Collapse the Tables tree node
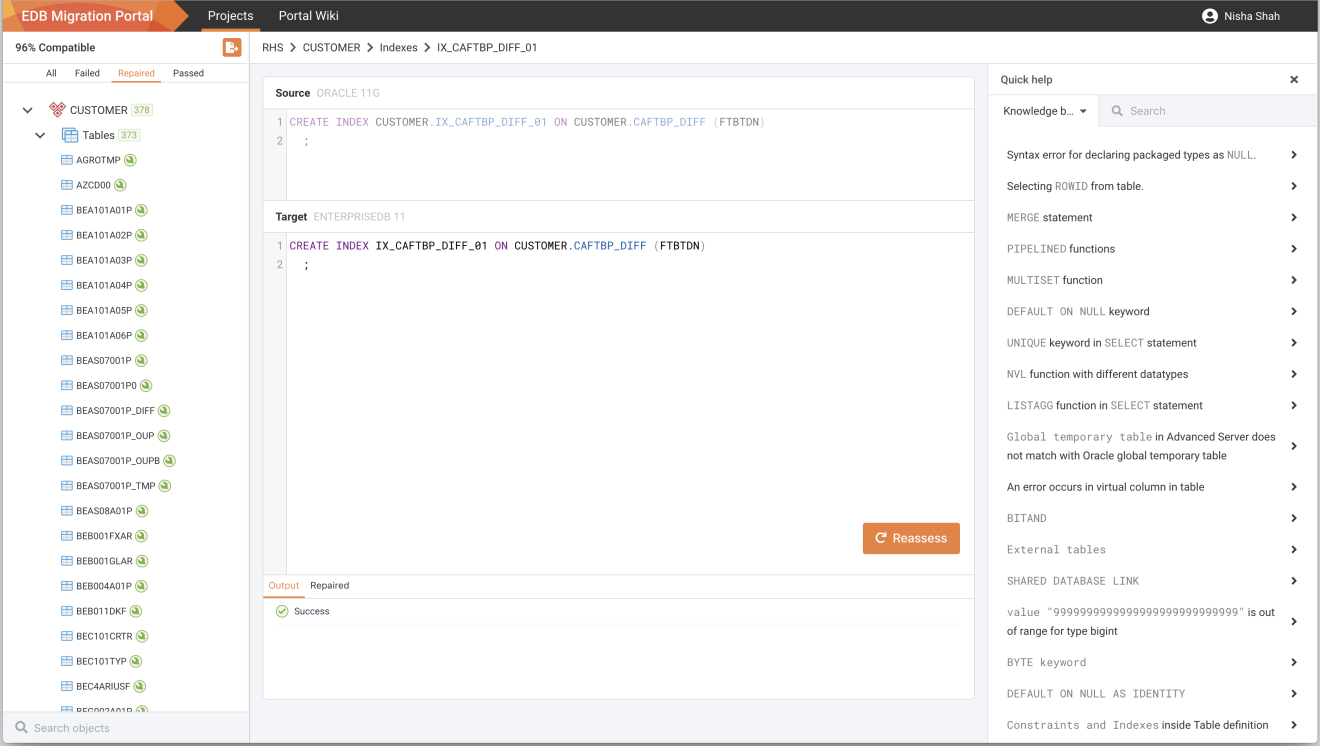The image size is (1320, 746). (x=40, y=135)
